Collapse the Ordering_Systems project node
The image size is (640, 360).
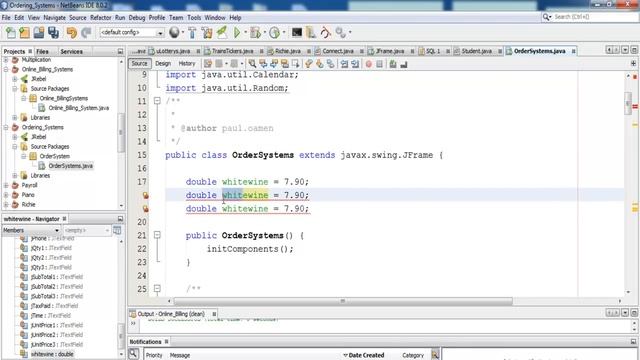tap(6, 127)
